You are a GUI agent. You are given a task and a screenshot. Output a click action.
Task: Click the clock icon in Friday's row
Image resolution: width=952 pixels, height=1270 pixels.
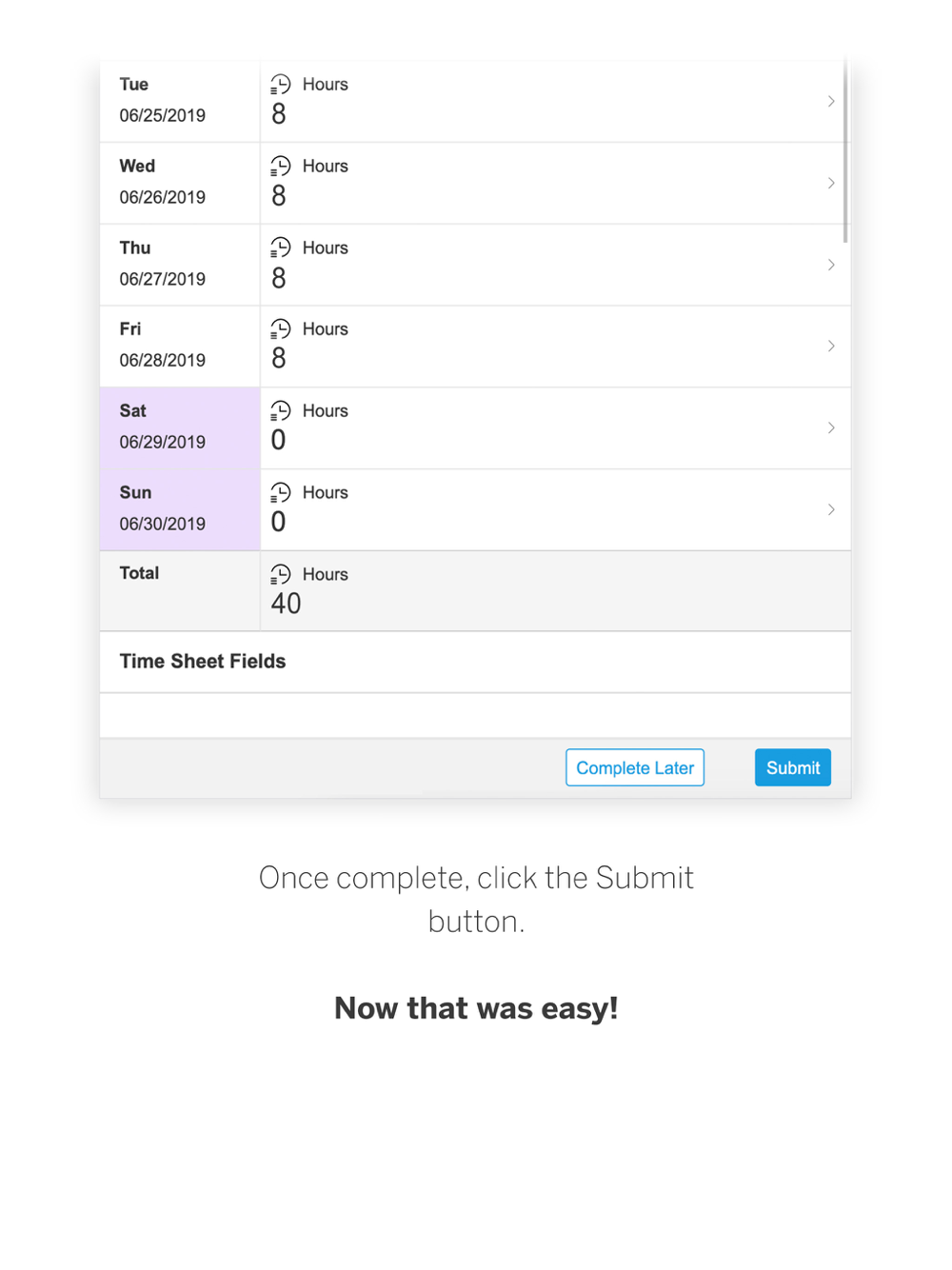280,329
